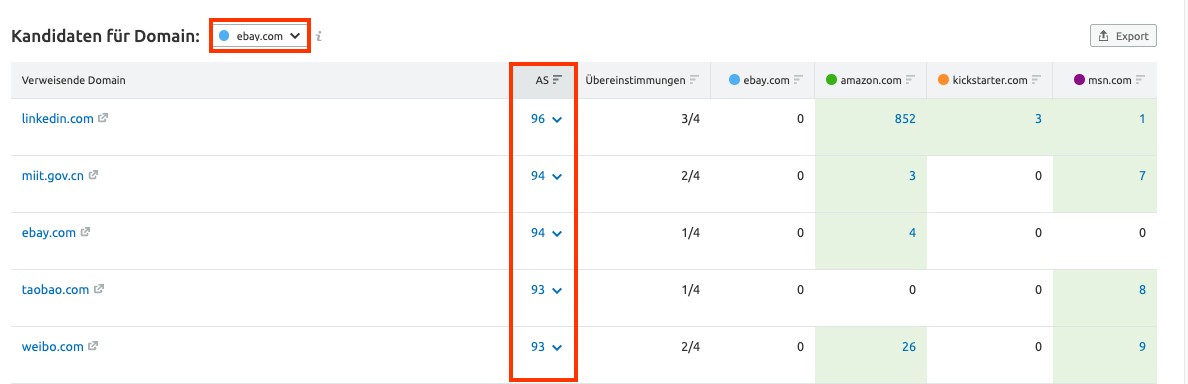Click the purple dot in msn.com header
This screenshot has width=1188, height=384.
(1080, 80)
